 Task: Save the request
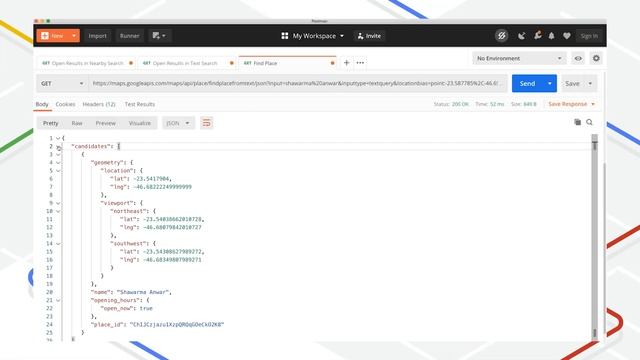pos(572,83)
